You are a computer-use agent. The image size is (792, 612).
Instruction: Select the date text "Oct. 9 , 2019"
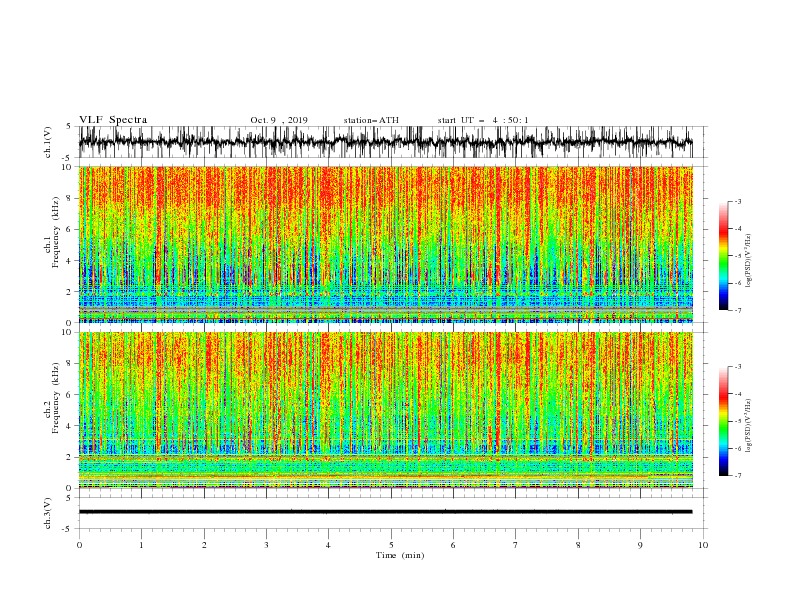click(x=279, y=120)
